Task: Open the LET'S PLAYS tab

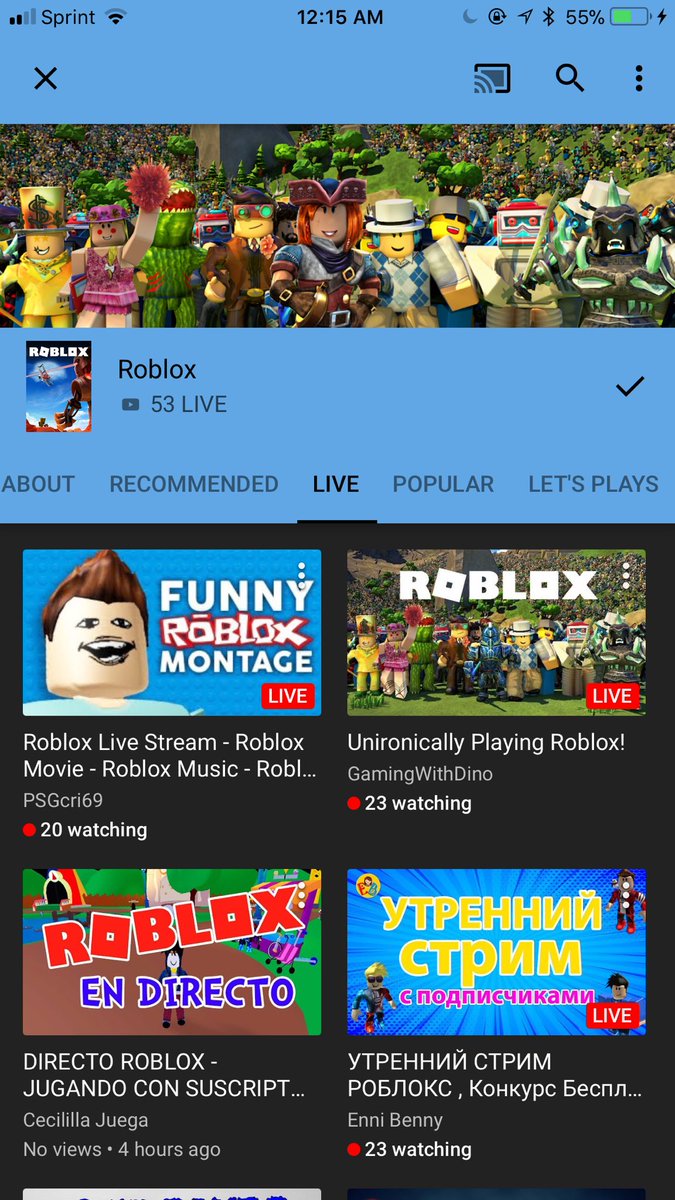Action: (x=593, y=484)
